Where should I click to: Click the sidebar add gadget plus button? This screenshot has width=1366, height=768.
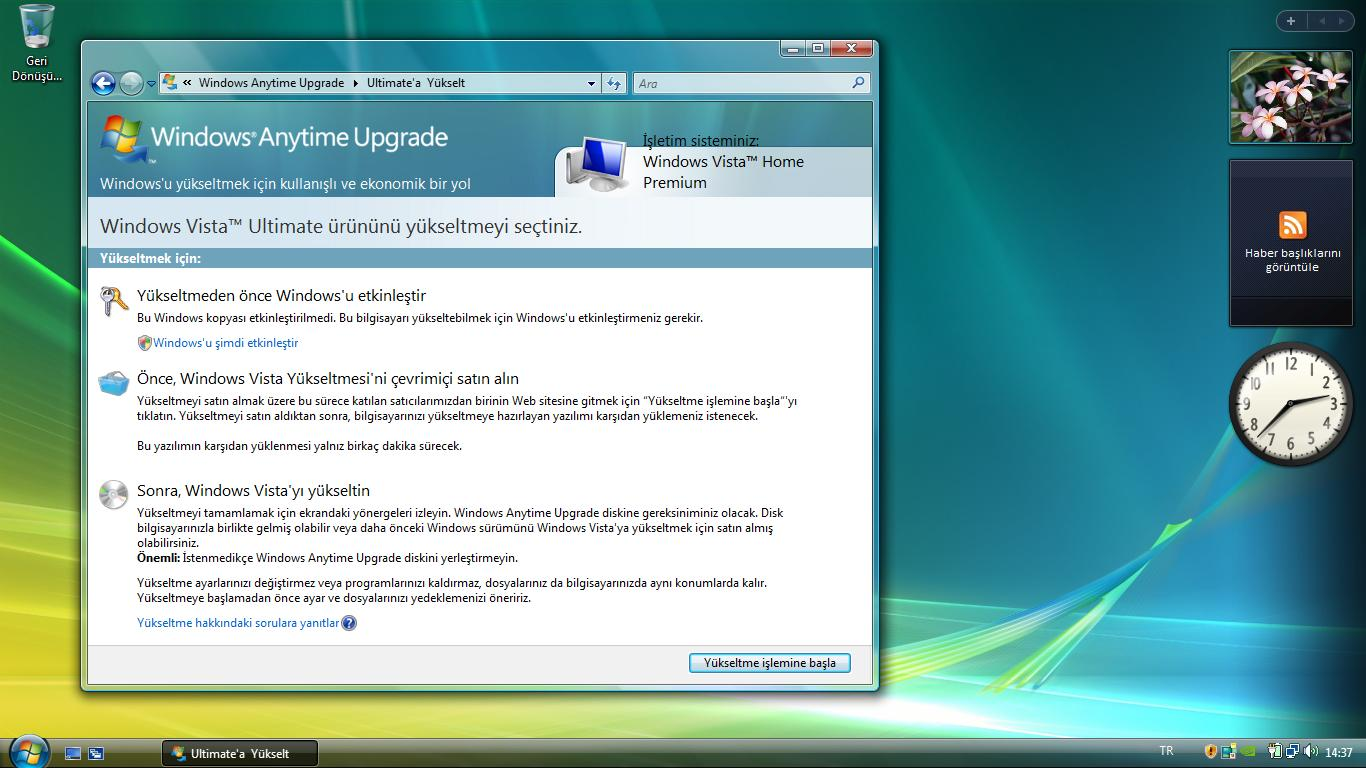1291,20
